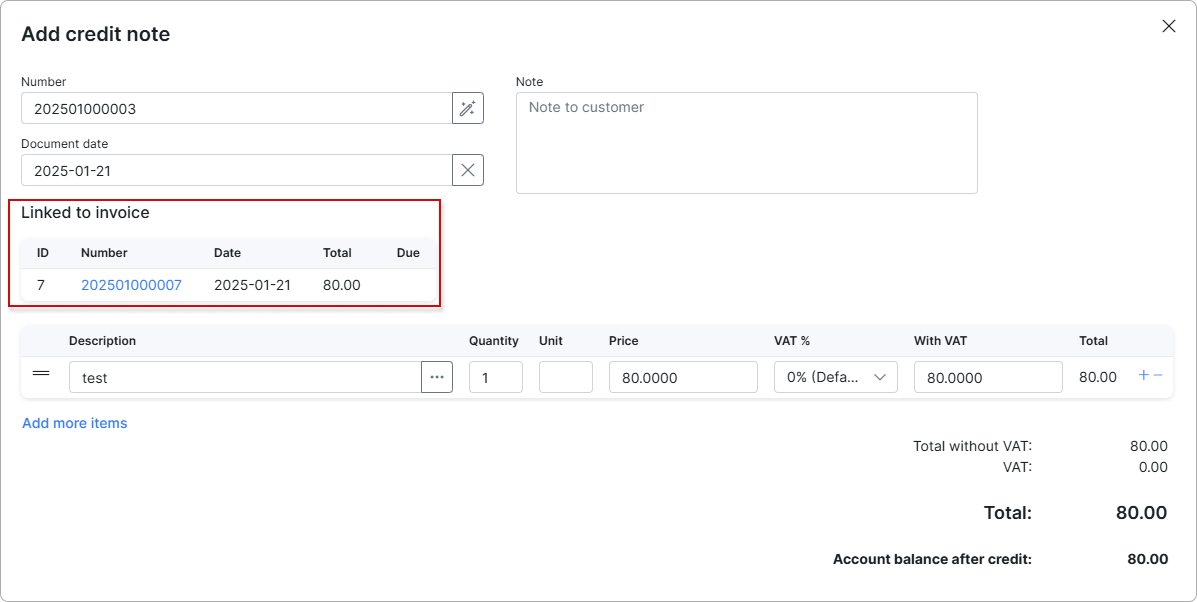Open the ellipsis menu beside test description
The width and height of the screenshot is (1197, 602).
(437, 377)
